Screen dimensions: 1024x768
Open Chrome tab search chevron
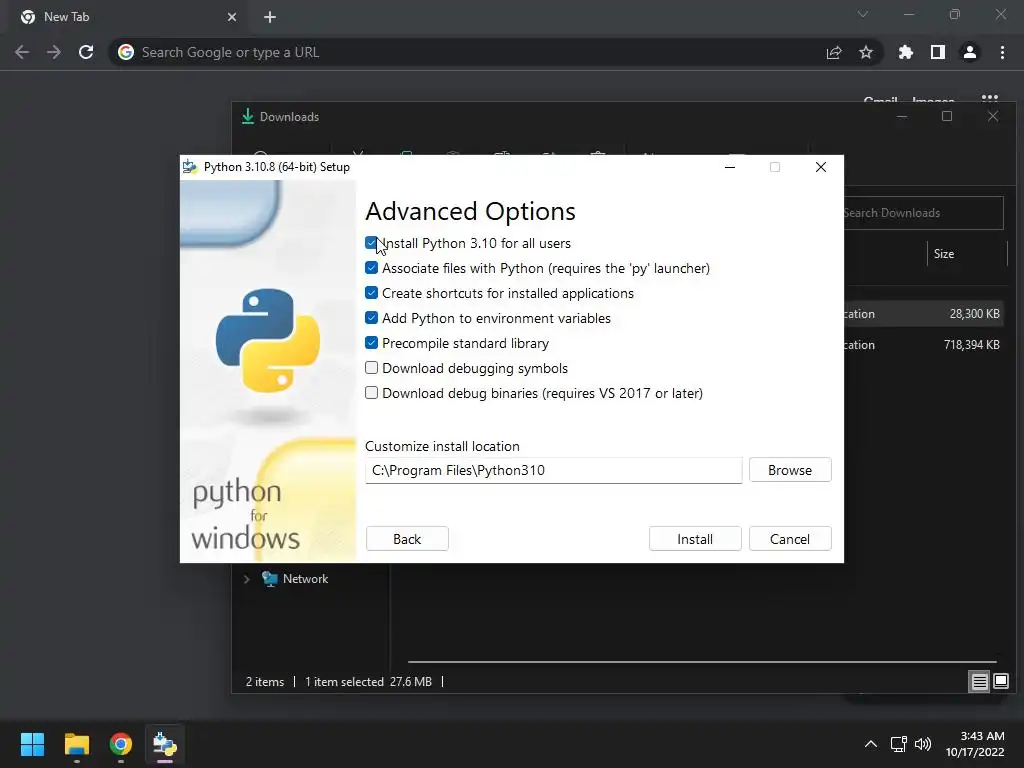(x=863, y=14)
